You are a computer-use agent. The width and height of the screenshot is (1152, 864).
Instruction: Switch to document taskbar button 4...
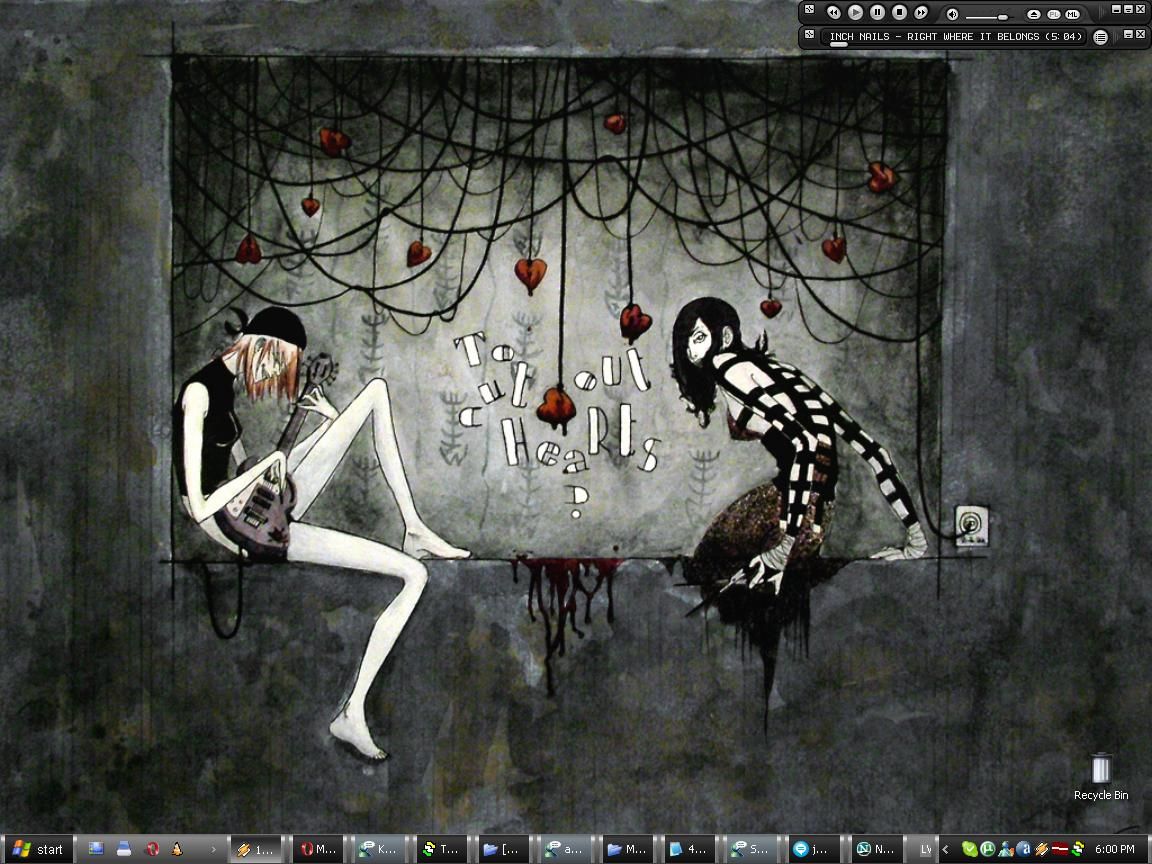690,849
